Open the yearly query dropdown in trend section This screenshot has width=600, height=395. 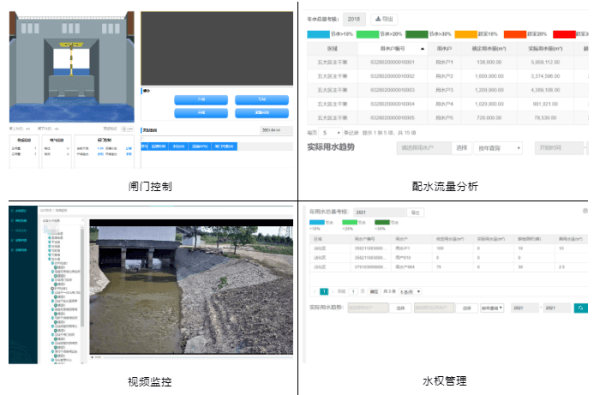pyautogui.click(x=498, y=148)
